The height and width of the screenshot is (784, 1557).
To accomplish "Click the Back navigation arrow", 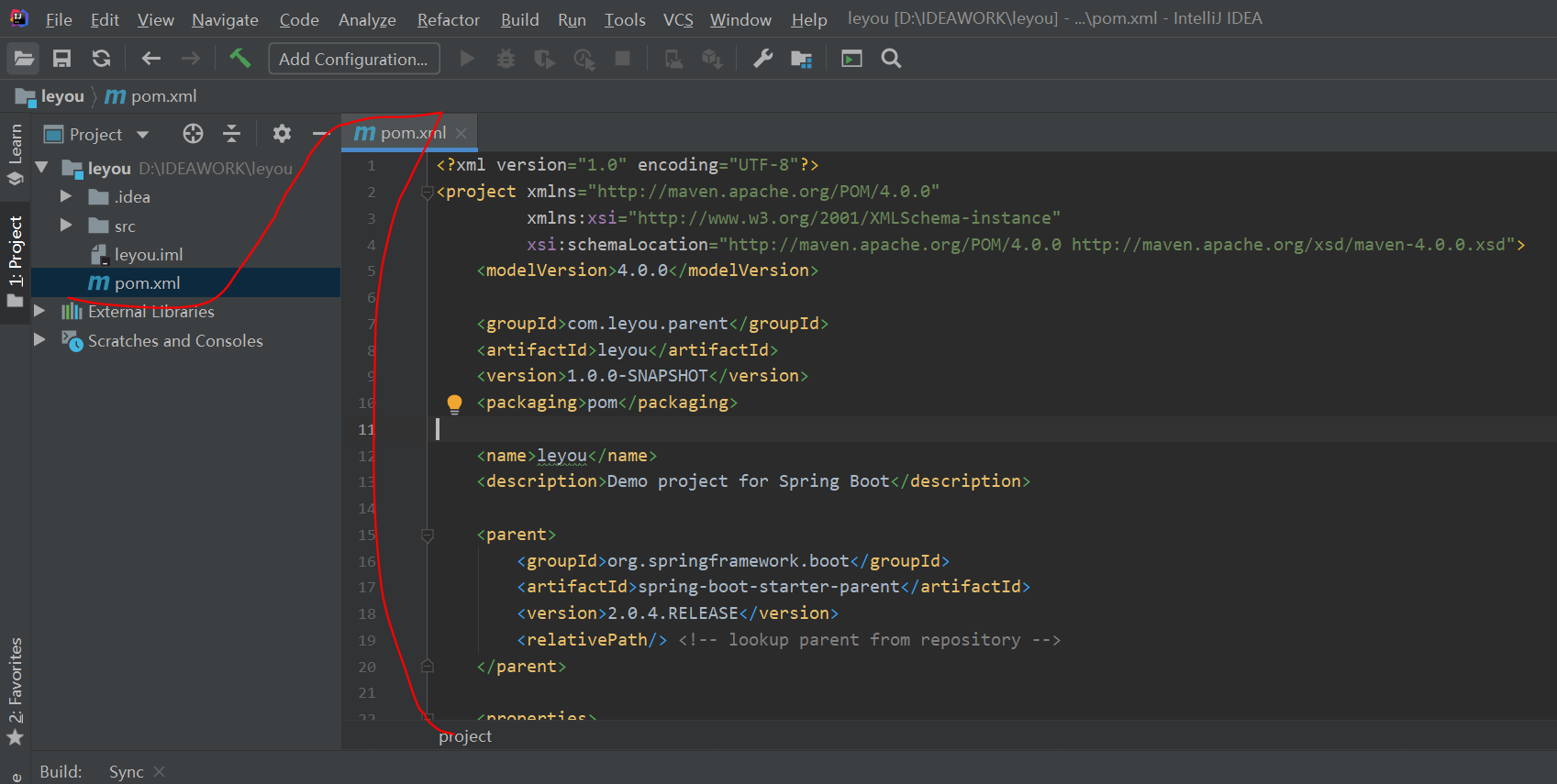I will coord(151,59).
